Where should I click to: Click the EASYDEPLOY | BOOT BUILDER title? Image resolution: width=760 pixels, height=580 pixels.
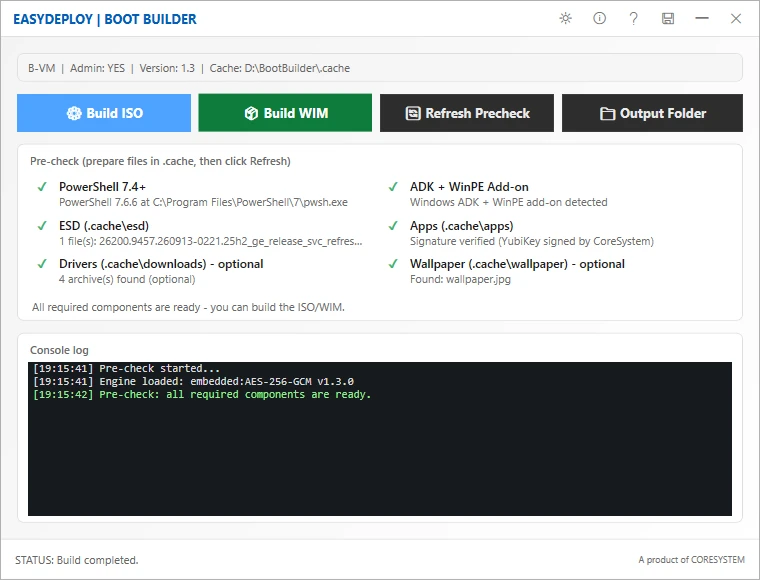[105, 19]
